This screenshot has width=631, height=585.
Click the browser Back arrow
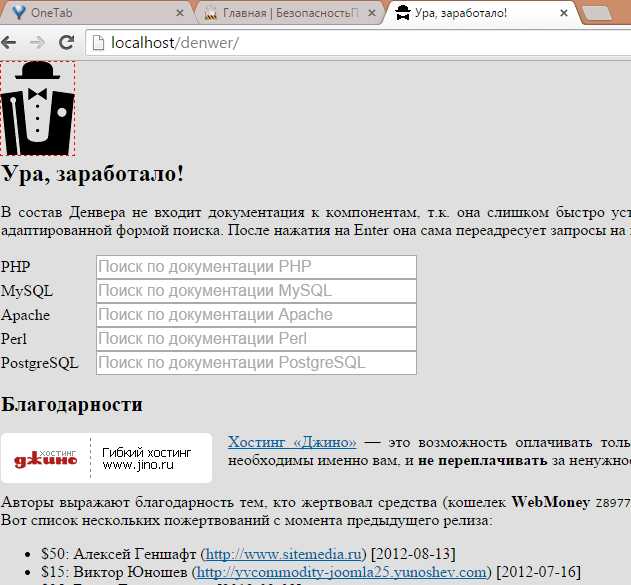pyautogui.click(x=8, y=42)
